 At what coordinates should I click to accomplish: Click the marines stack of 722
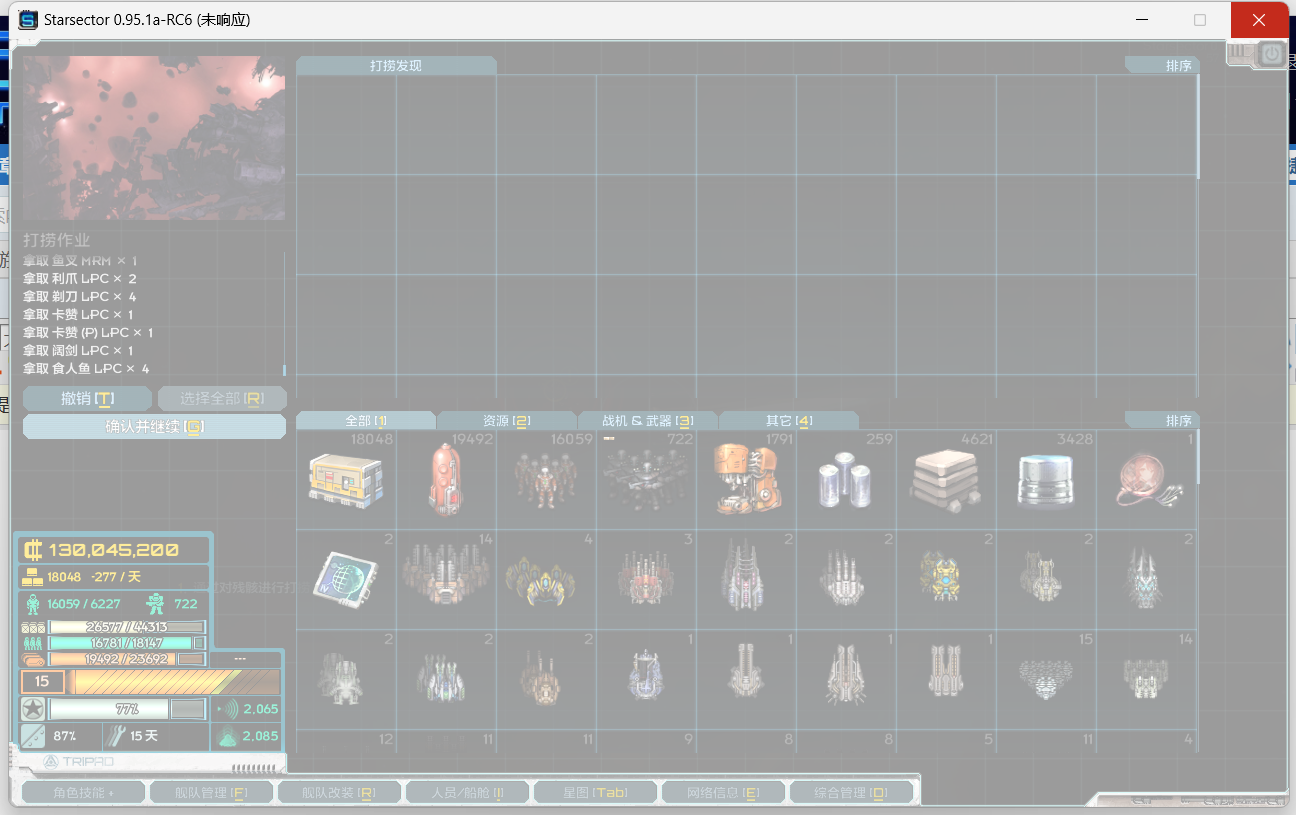click(646, 481)
